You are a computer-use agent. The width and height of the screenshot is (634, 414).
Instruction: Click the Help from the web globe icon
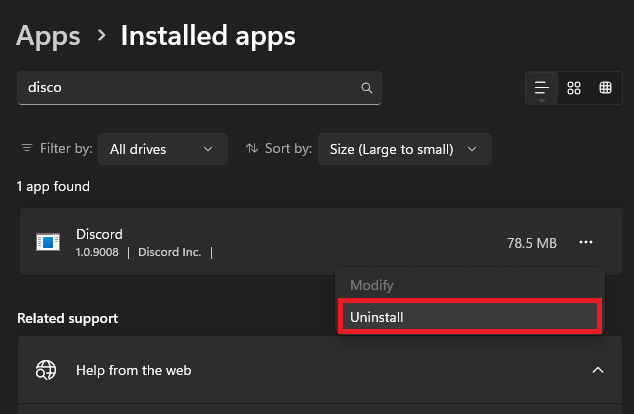pyautogui.click(x=46, y=370)
